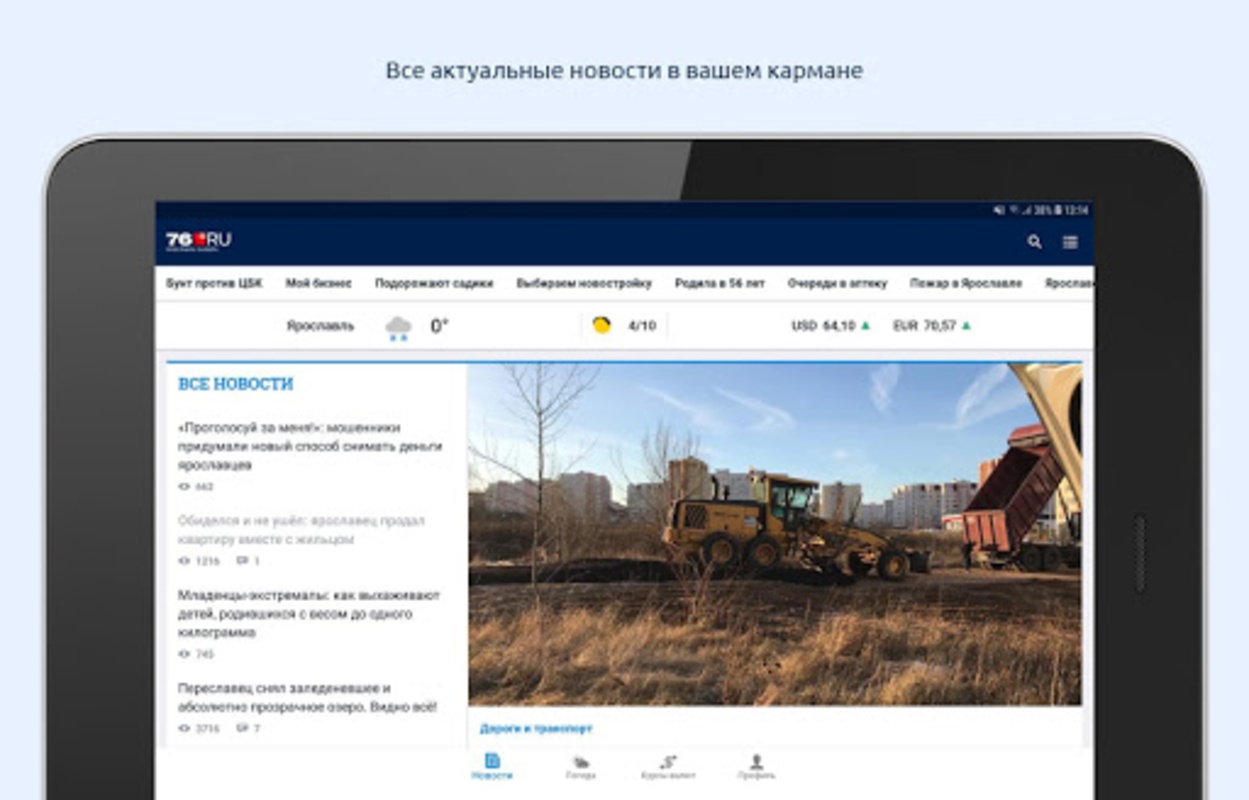1249x800 pixels.
Task: Click the 'Все новости' heading
Action: point(235,384)
